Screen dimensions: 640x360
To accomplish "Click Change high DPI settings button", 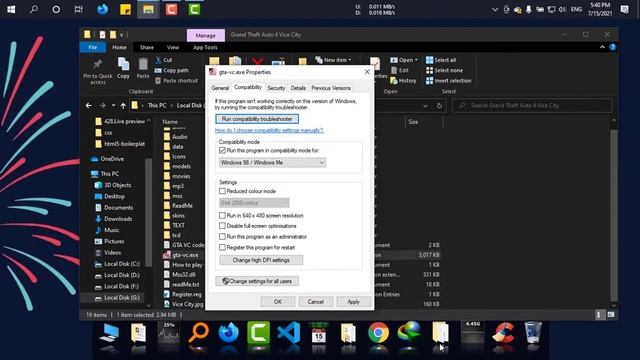I will tap(261, 260).
